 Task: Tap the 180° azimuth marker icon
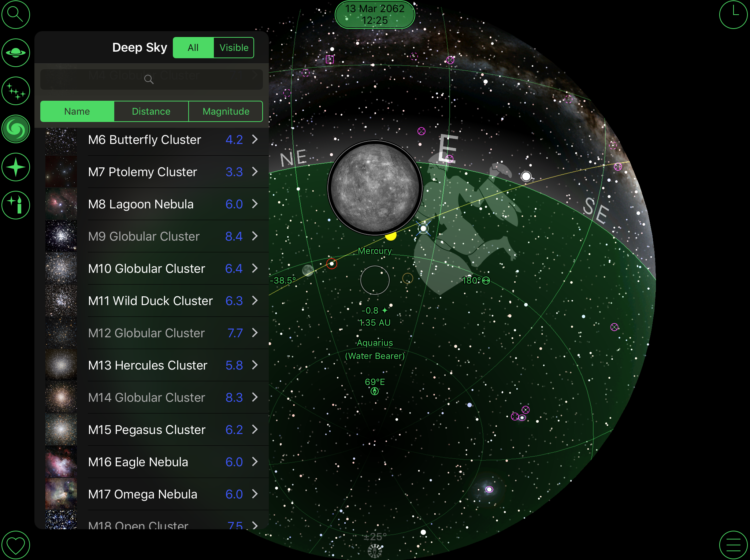click(486, 281)
